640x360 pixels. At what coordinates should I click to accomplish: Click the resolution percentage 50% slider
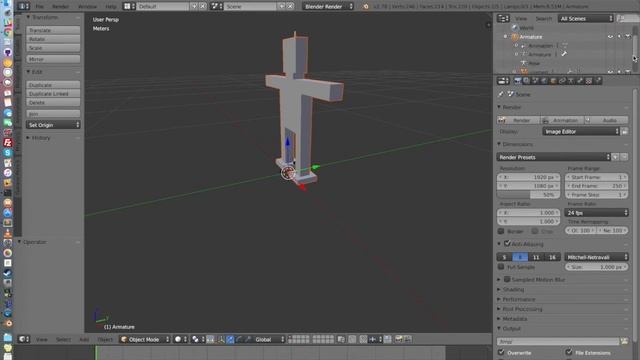pyautogui.click(x=528, y=195)
